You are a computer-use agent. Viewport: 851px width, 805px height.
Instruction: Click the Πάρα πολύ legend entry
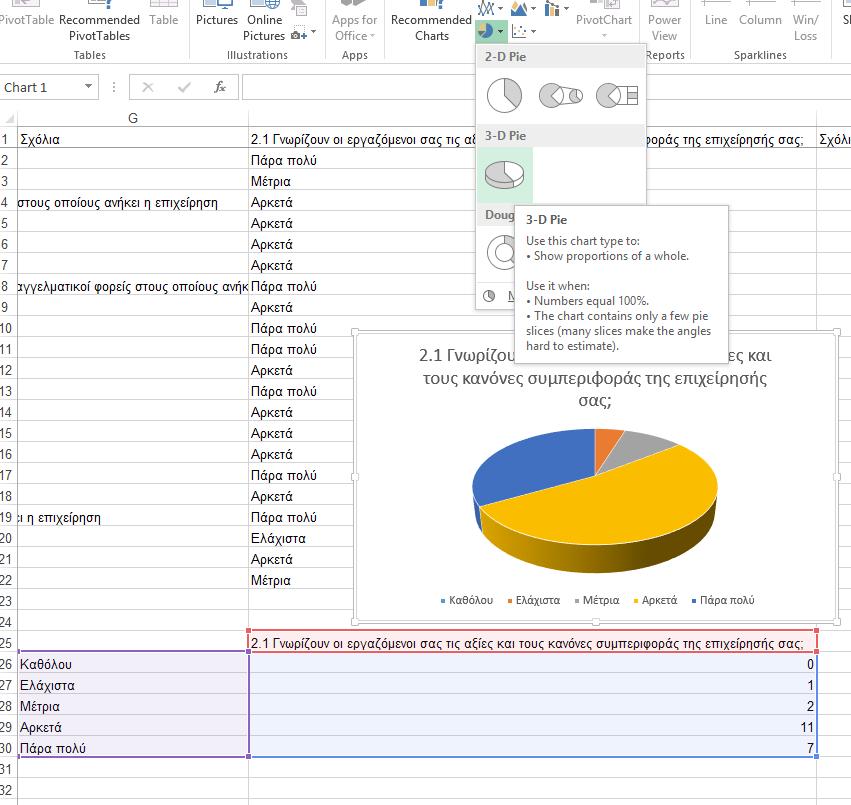point(723,600)
